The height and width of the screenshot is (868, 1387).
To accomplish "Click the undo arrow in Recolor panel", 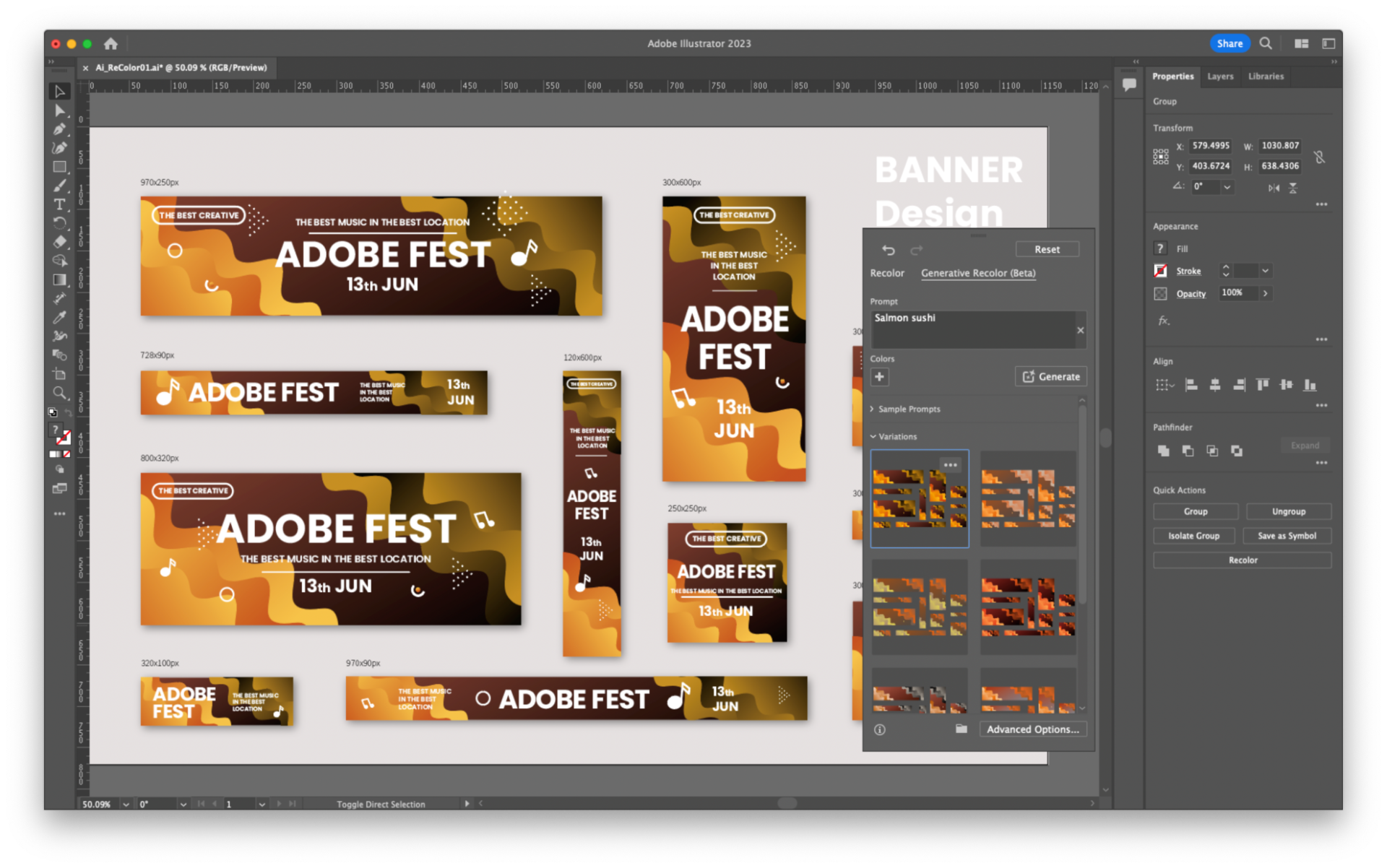I will 888,250.
